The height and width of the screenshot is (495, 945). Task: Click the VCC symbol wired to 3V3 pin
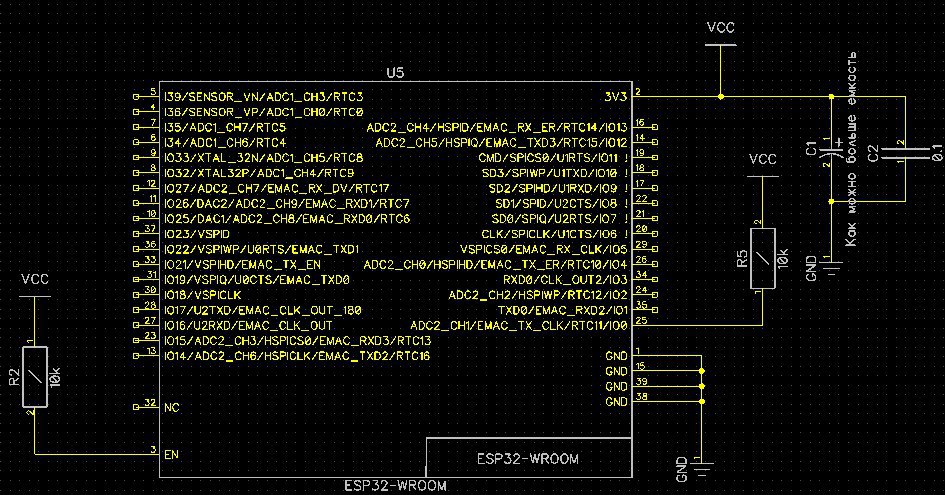[x=720, y=34]
